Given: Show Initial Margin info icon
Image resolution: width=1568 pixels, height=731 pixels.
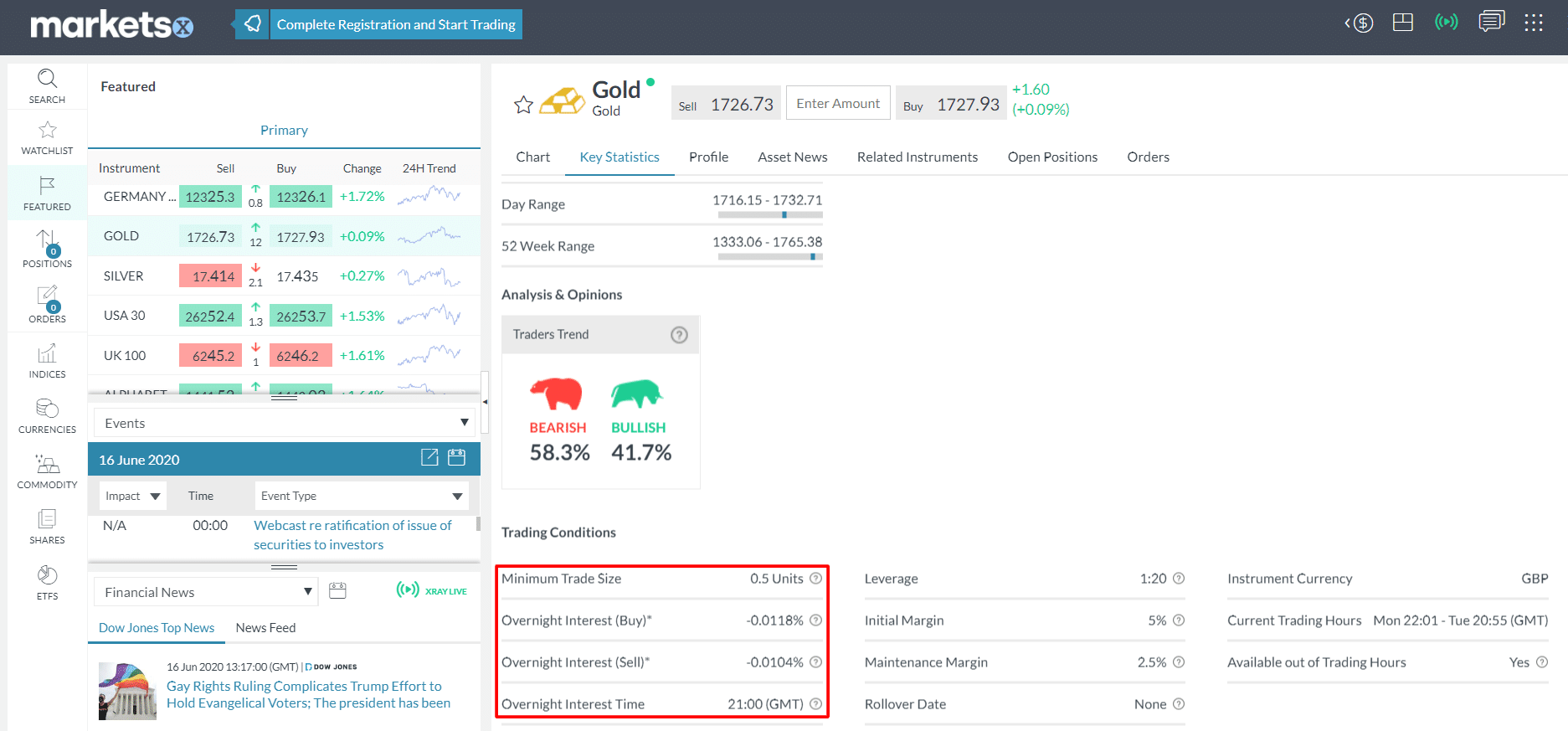Looking at the screenshot, I should (x=1179, y=620).
